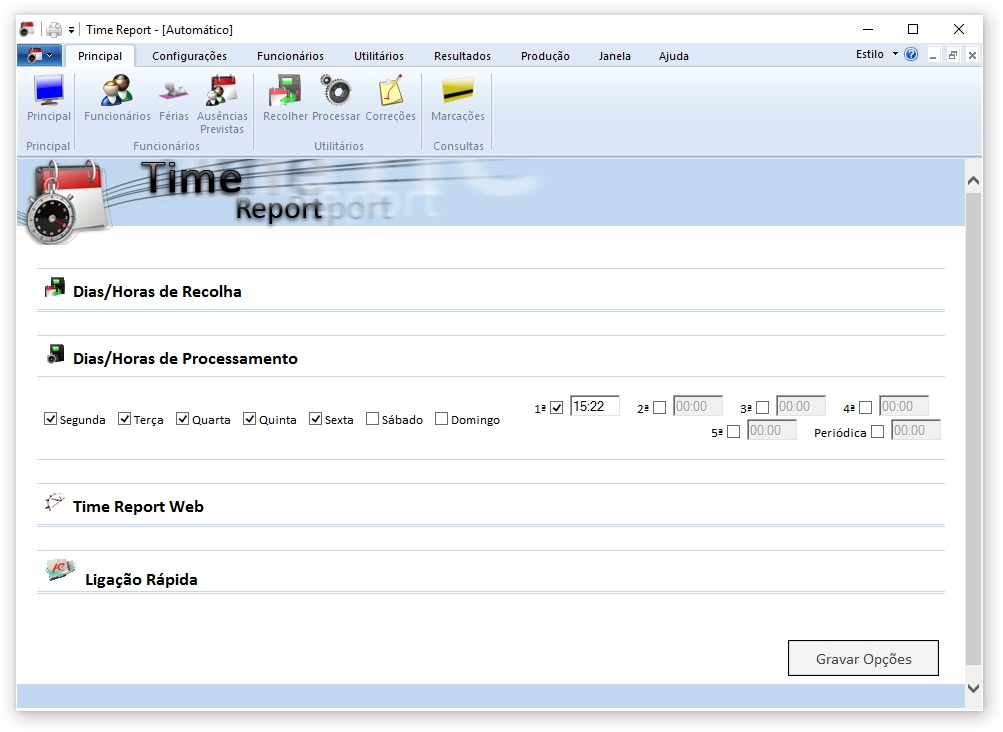Open the Janela menu tab
The image size is (1003, 732).
coord(615,56)
